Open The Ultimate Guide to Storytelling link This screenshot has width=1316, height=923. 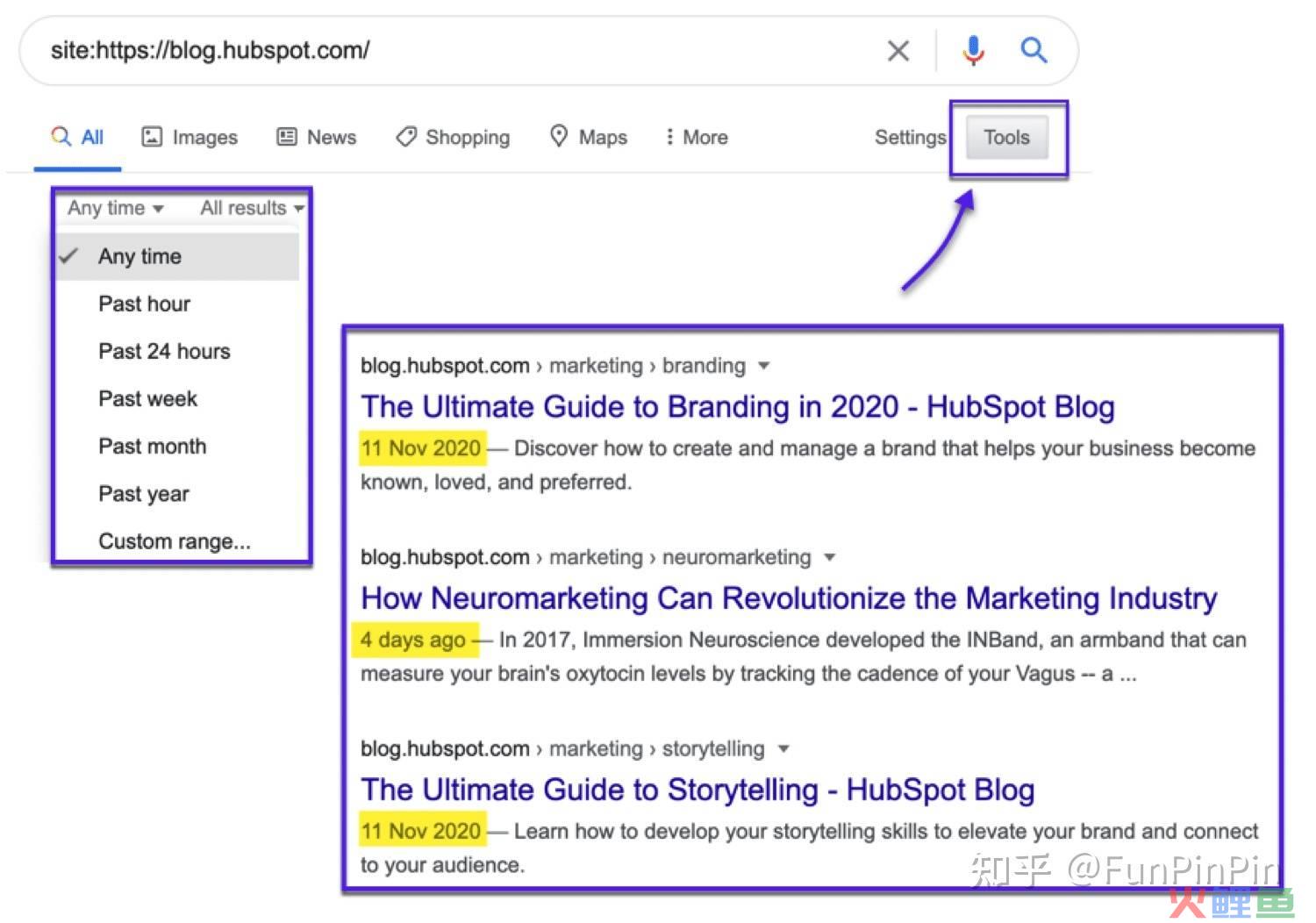pyautogui.click(x=697, y=790)
